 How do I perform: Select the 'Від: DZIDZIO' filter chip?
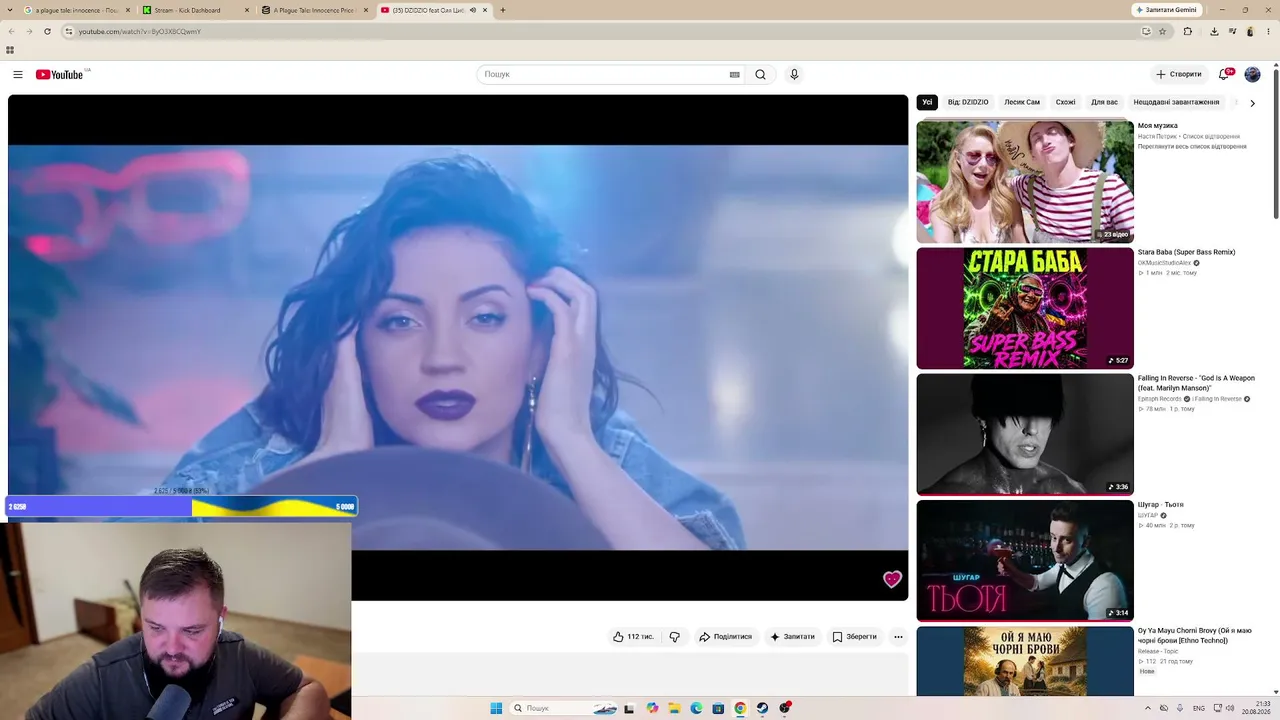point(968,102)
